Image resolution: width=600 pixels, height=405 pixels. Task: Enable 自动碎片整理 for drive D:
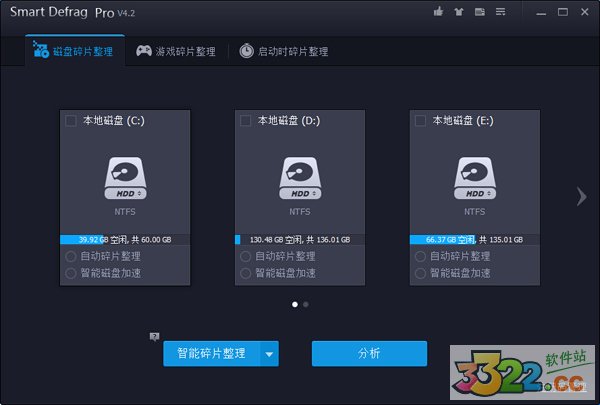pyautogui.click(x=245, y=256)
